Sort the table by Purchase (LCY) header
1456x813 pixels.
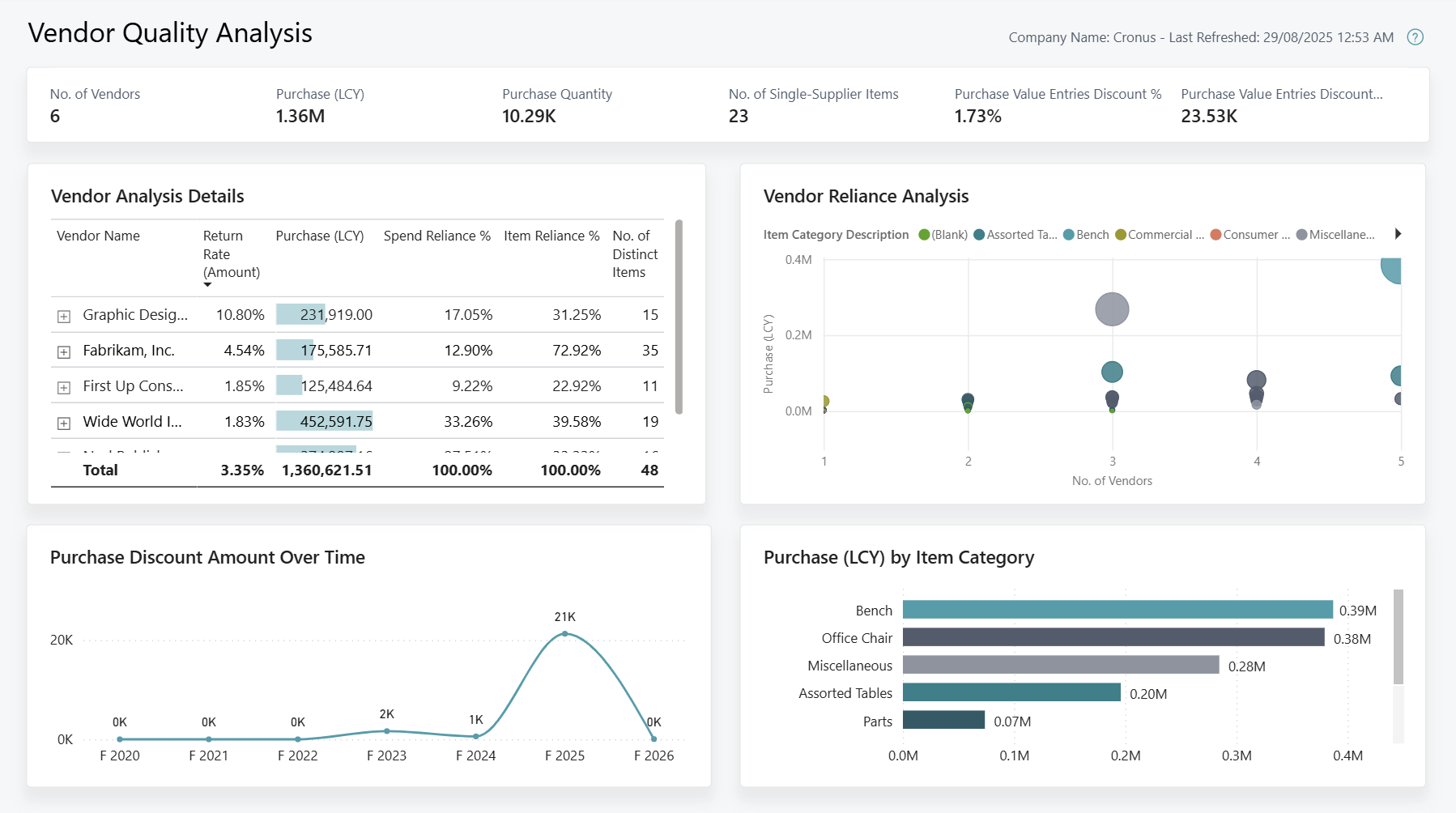pos(320,236)
